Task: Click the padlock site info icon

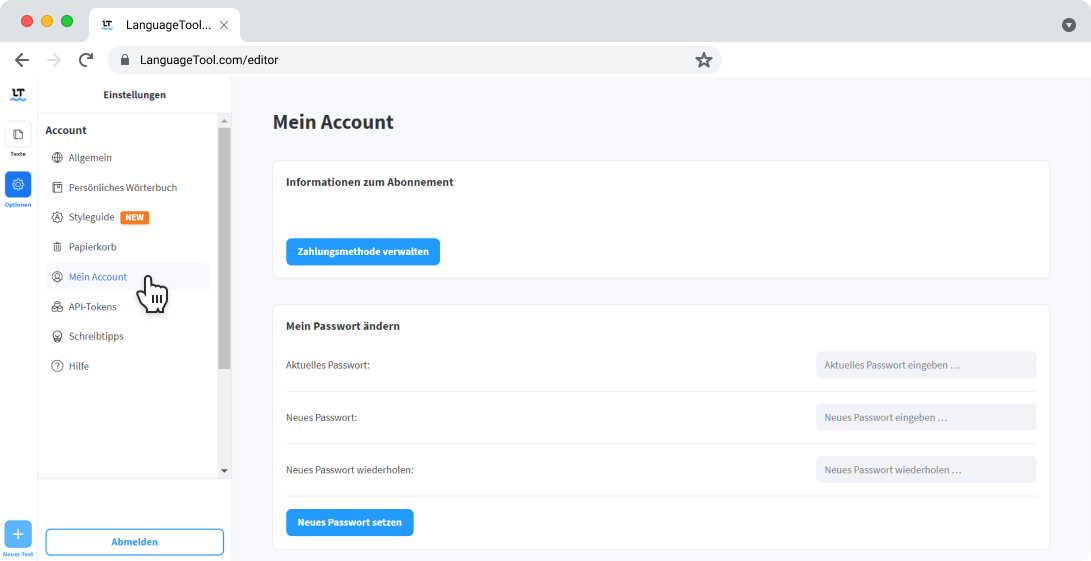Action: [125, 60]
